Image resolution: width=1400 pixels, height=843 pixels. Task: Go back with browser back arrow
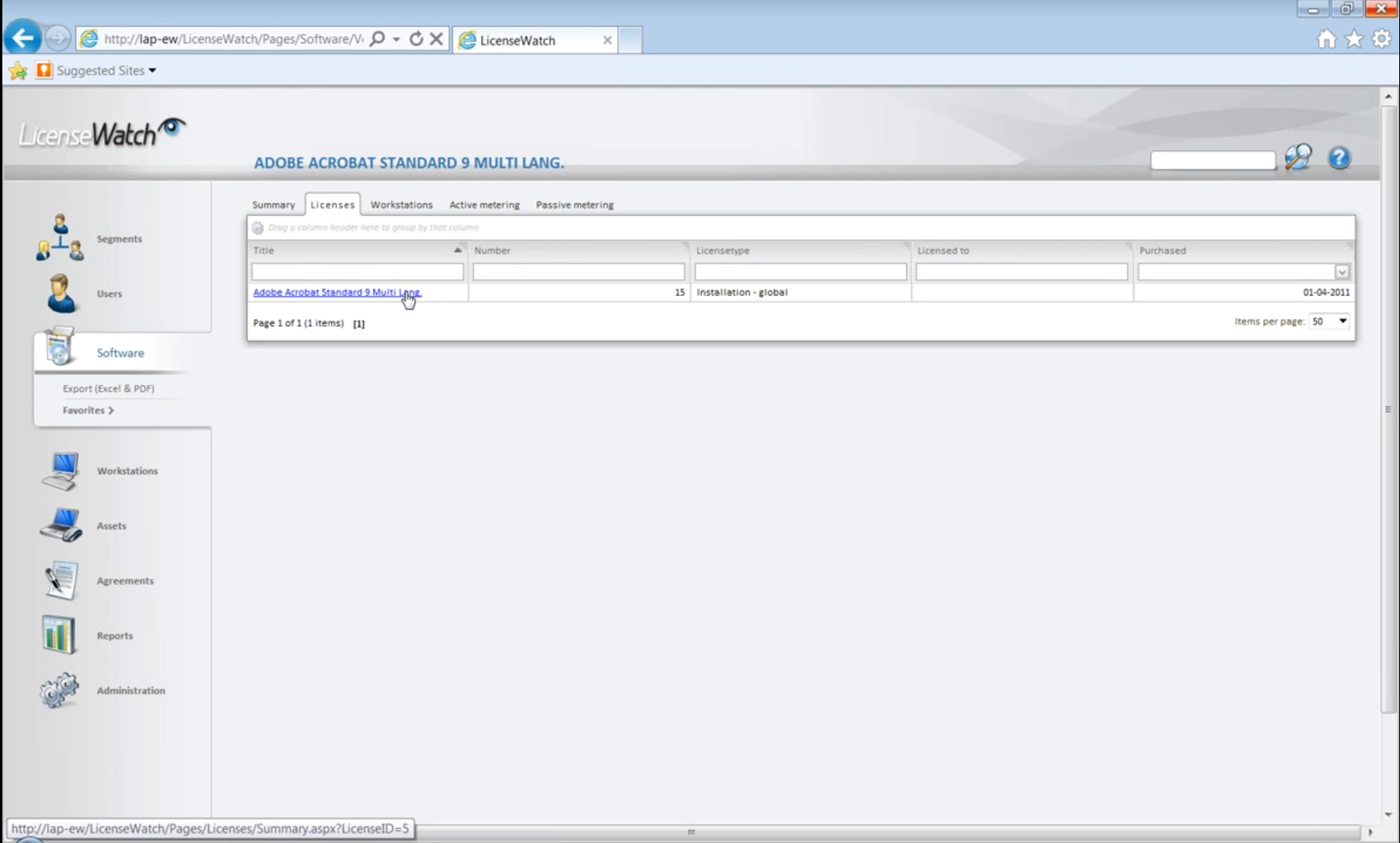(23, 38)
